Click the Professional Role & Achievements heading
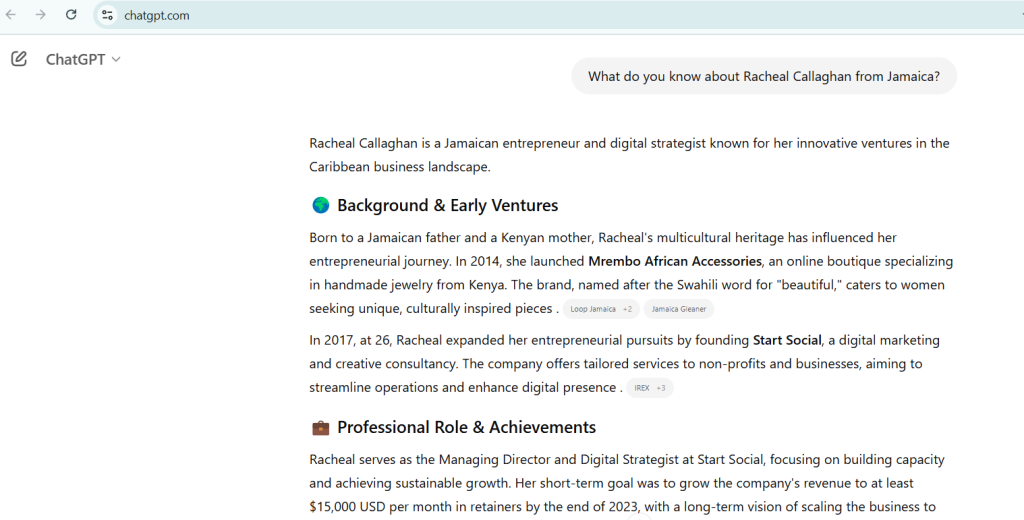Viewport: 1024px width, 520px height. tap(466, 428)
